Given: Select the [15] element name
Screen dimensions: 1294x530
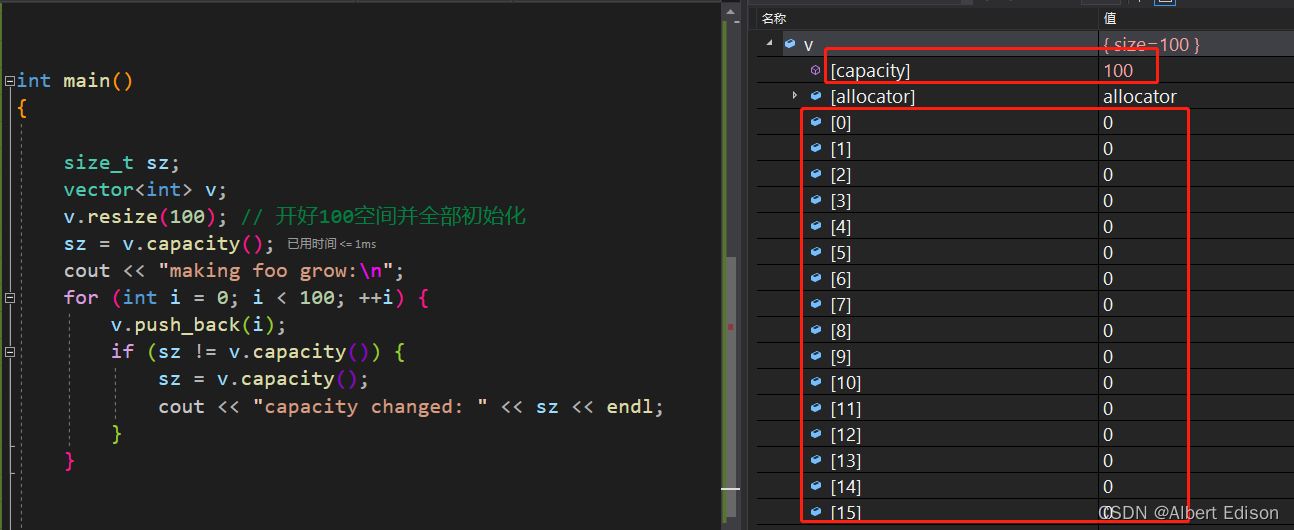Looking at the screenshot, I should point(846,512).
